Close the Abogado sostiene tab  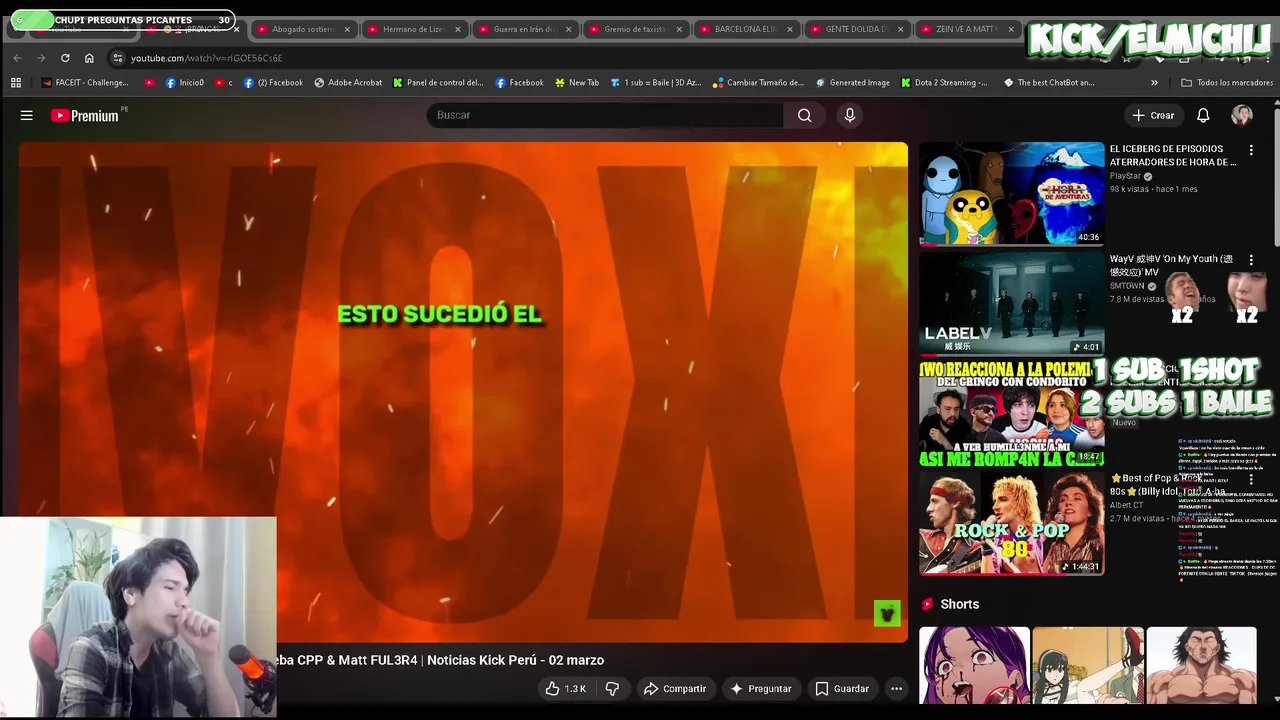click(347, 29)
